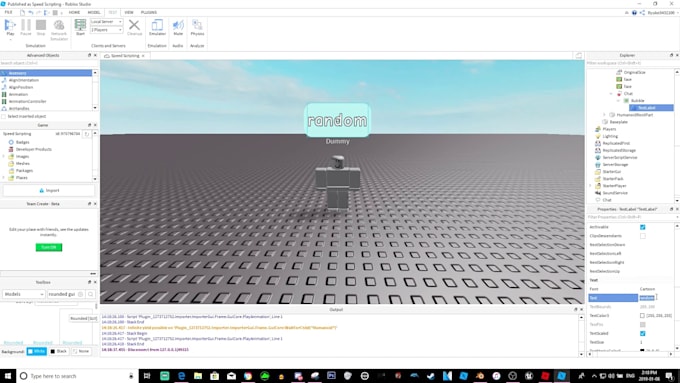Toggle the TextScaled checkbox

point(642,334)
